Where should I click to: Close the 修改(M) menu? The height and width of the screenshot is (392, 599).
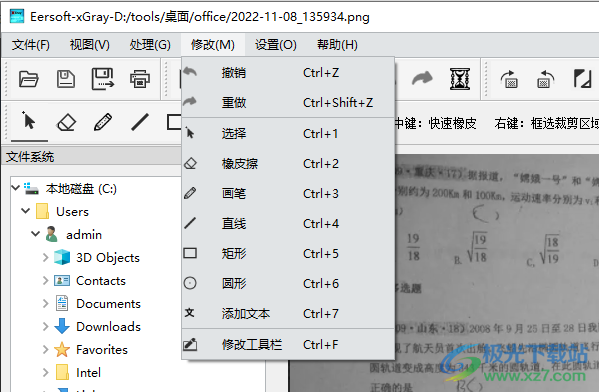point(212,45)
